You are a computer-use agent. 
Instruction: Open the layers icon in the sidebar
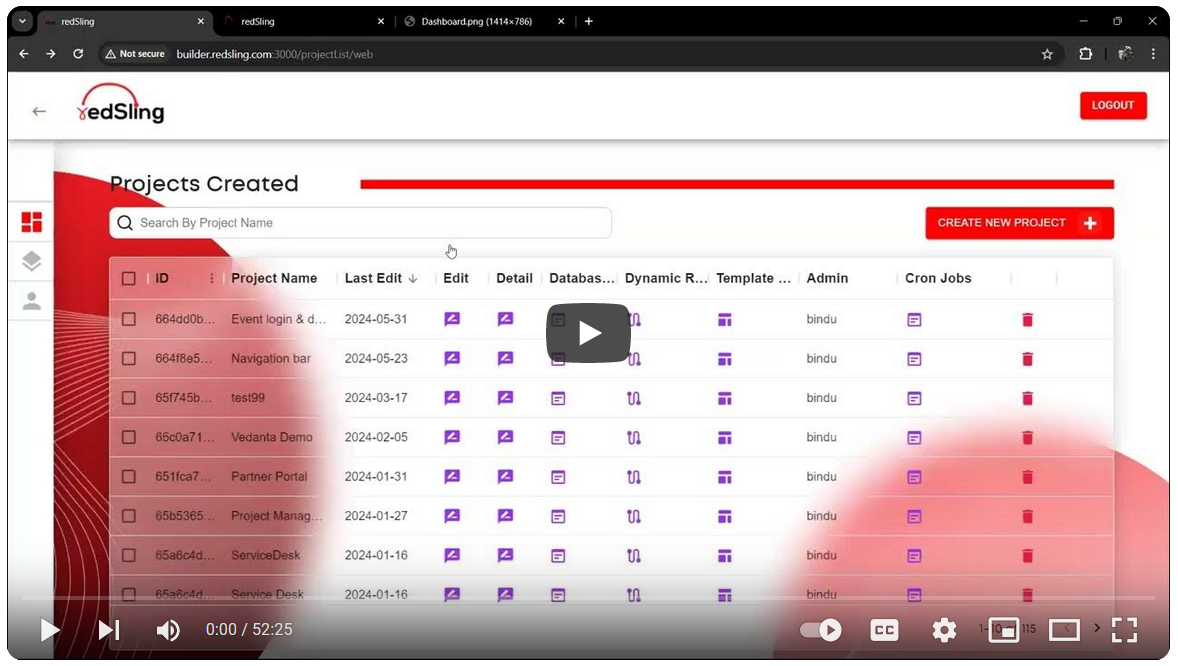(x=32, y=261)
